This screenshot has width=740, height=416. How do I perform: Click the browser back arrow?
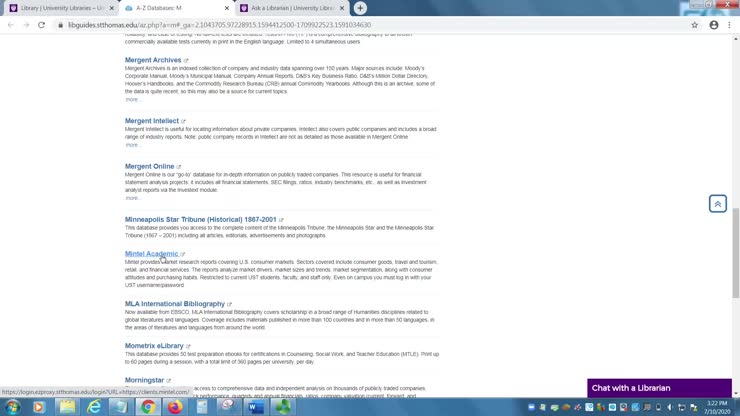pyautogui.click(x=11, y=25)
